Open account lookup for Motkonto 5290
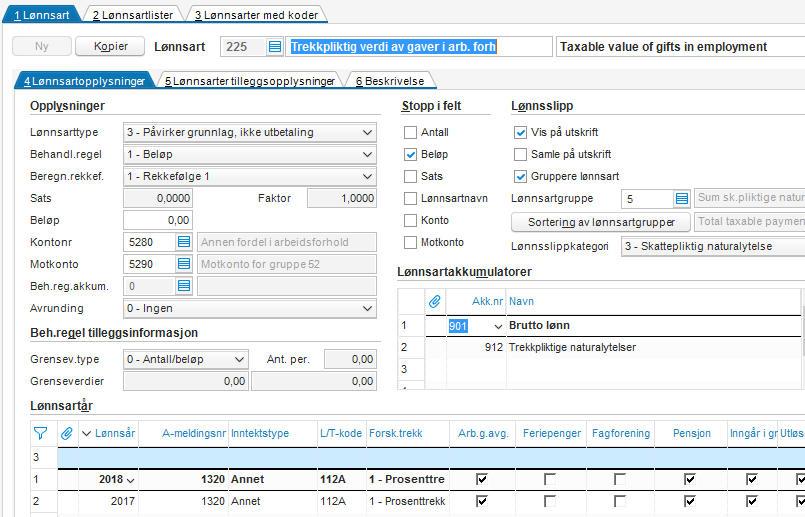 [x=183, y=264]
